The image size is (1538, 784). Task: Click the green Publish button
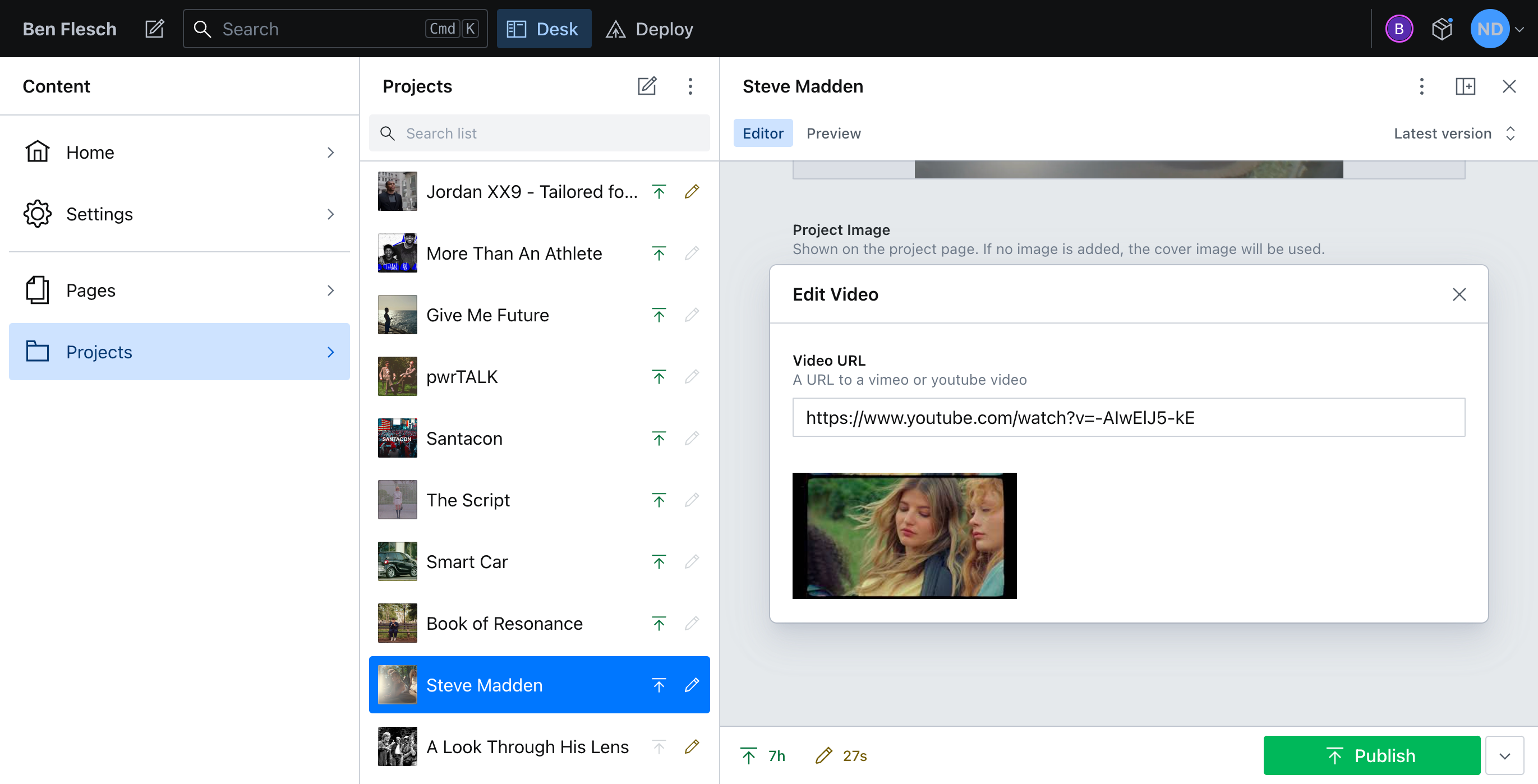pyautogui.click(x=1371, y=755)
